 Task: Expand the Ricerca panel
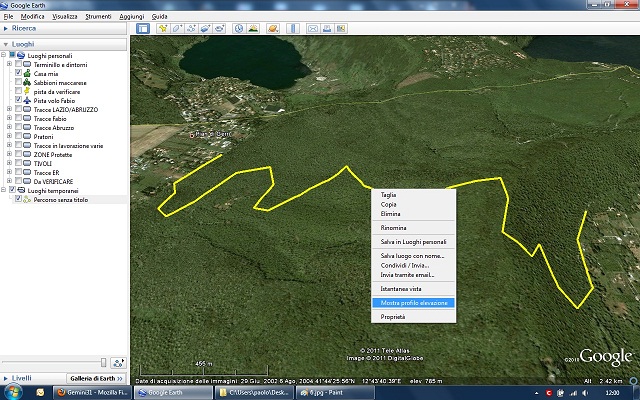point(6,28)
